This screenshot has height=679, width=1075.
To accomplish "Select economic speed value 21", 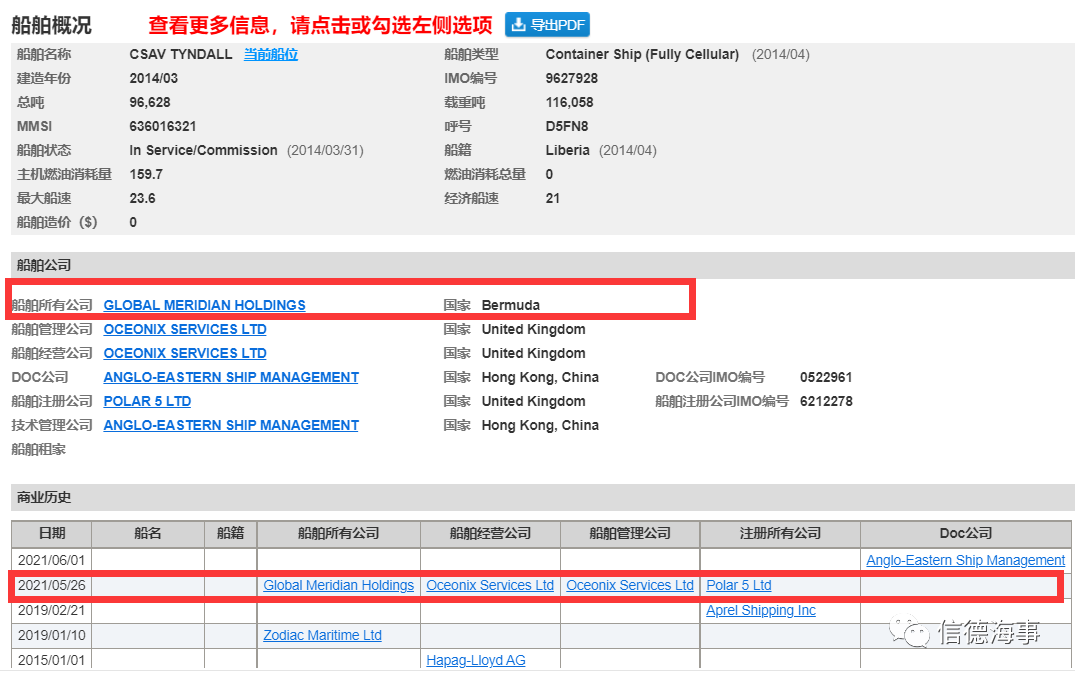I will [553, 198].
